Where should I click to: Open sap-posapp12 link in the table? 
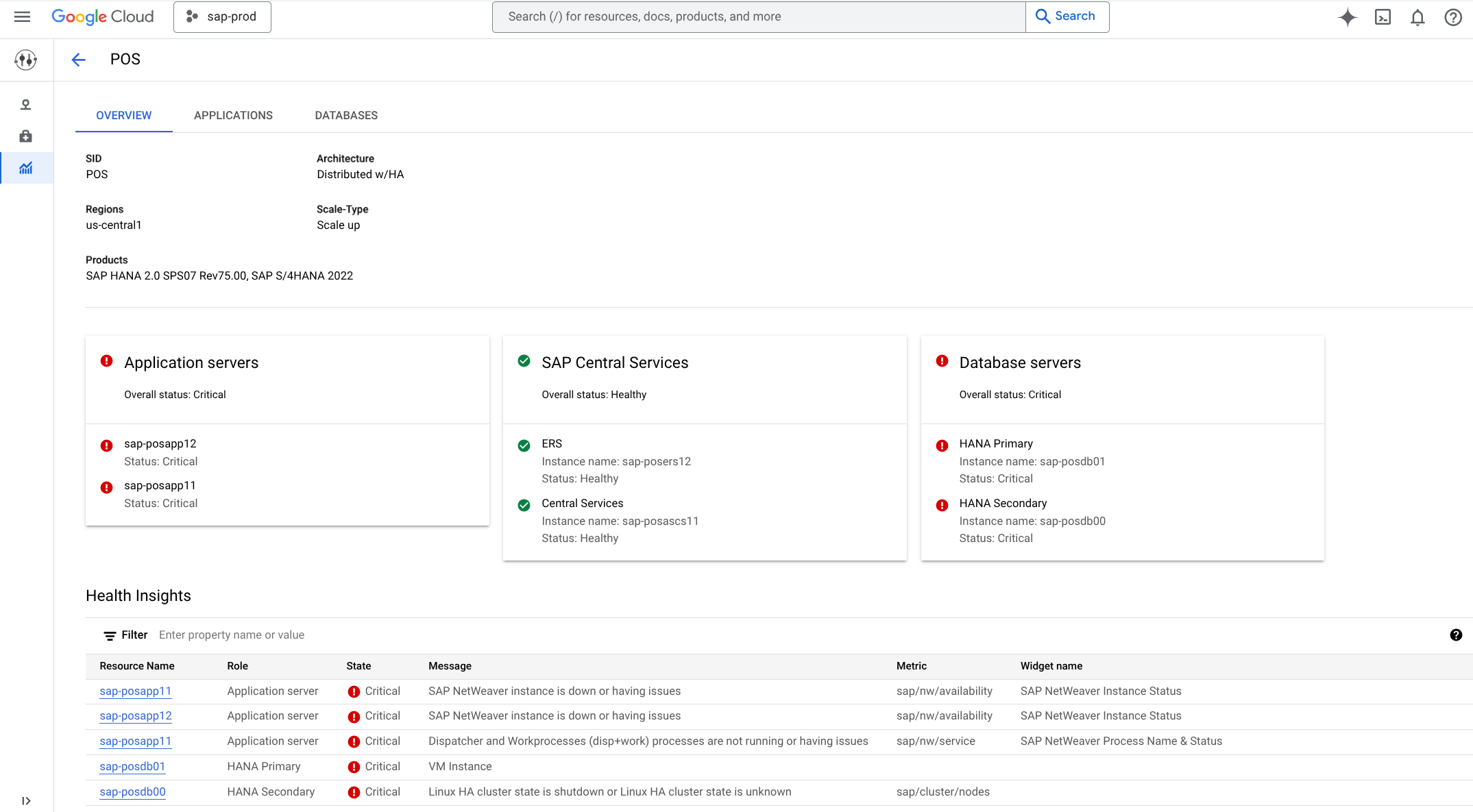tap(136, 716)
